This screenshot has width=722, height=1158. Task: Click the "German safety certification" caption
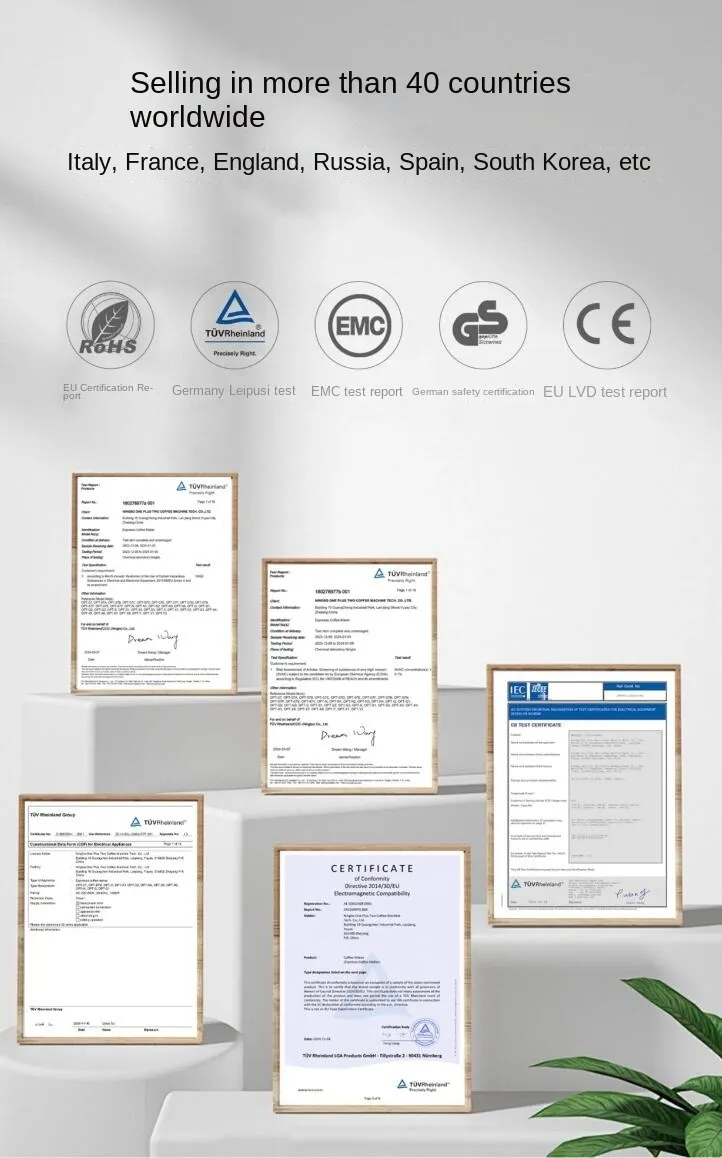473,391
